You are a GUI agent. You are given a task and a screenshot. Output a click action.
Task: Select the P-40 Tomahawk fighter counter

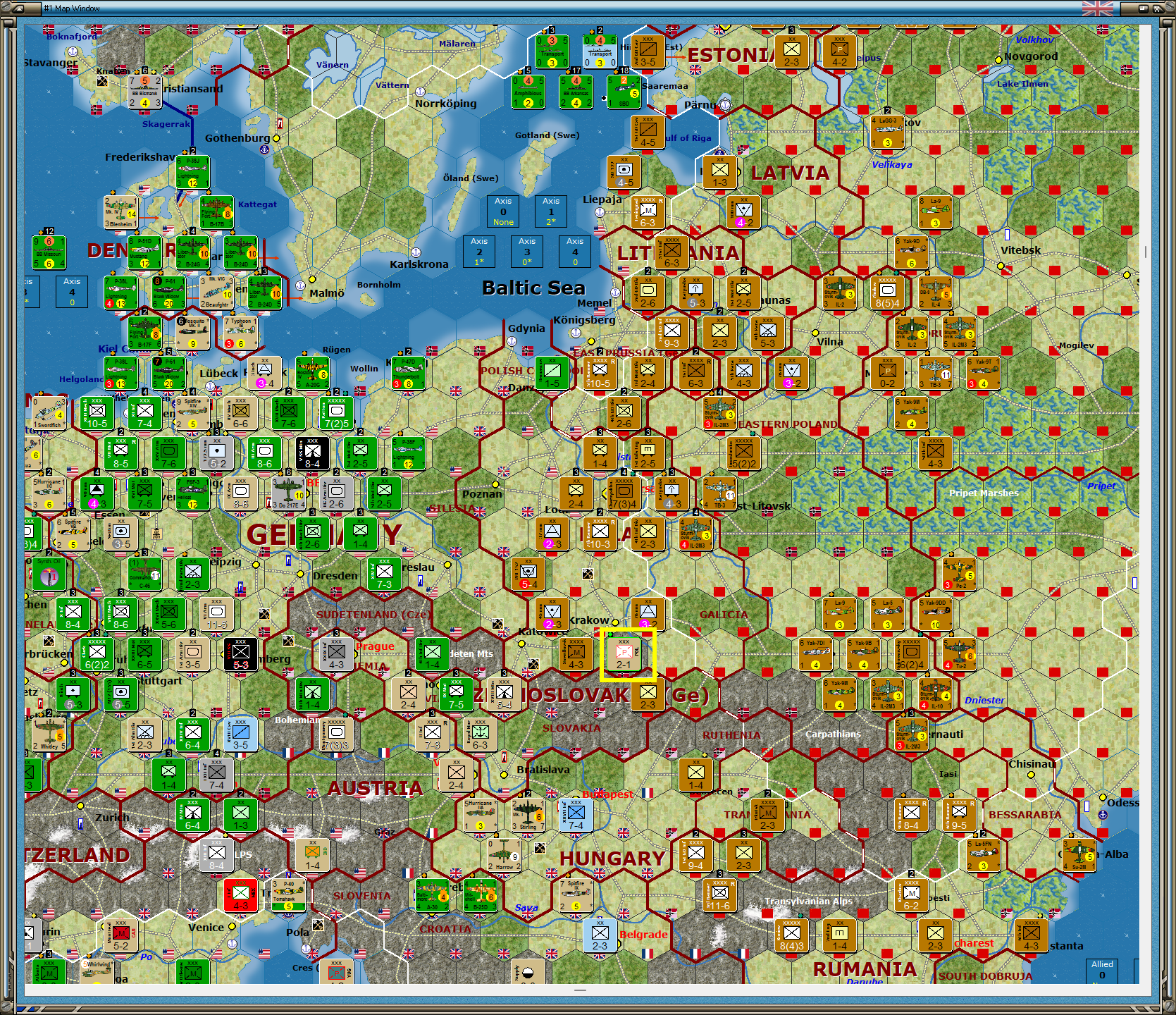(288, 895)
